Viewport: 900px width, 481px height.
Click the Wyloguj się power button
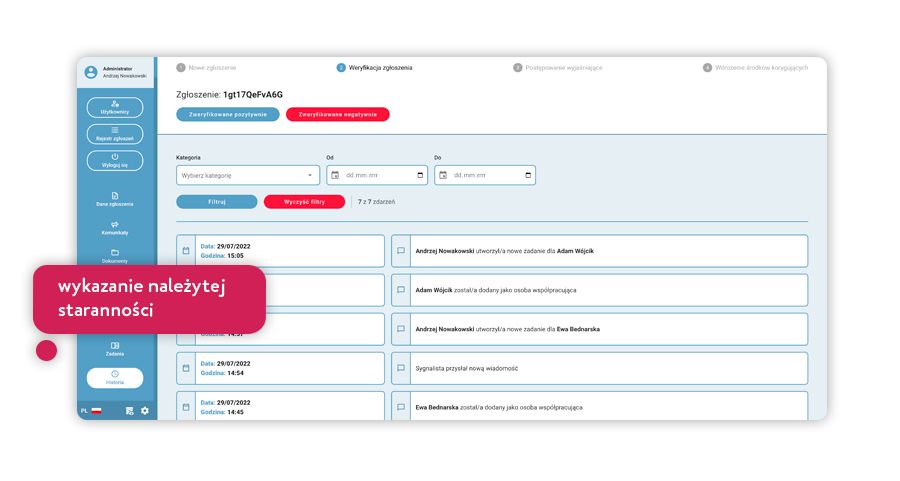[115, 160]
